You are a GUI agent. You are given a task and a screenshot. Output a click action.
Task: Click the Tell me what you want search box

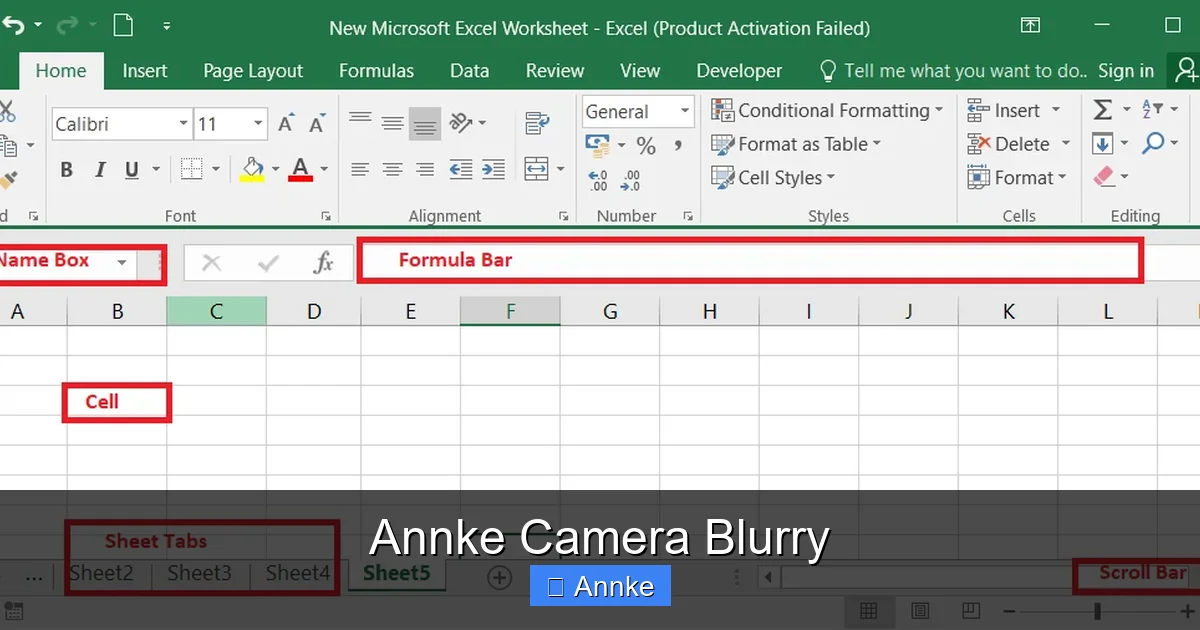tap(953, 70)
